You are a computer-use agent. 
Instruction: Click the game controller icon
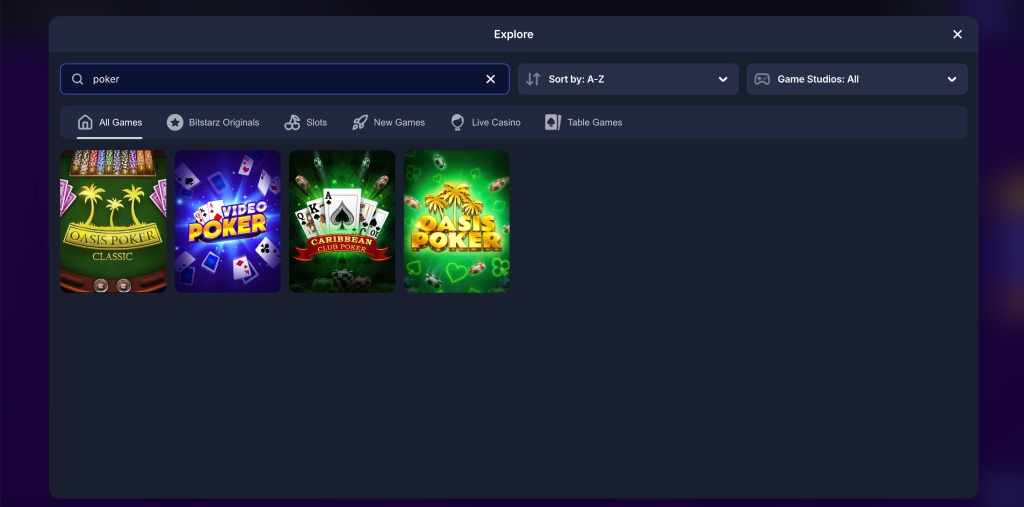coord(762,79)
